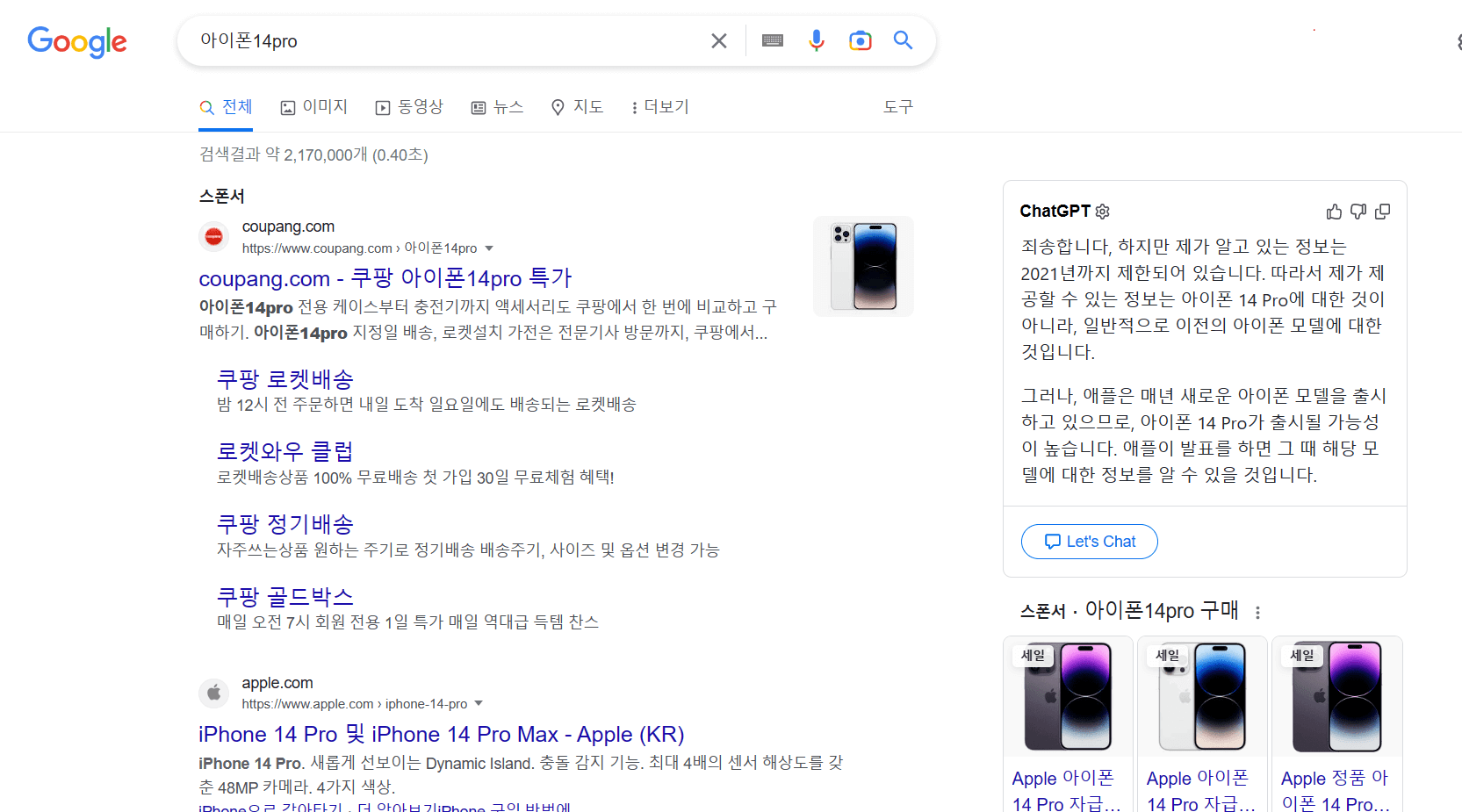This screenshot has height=812, width=1462.
Task: Click the Google logo
Action: (x=76, y=42)
